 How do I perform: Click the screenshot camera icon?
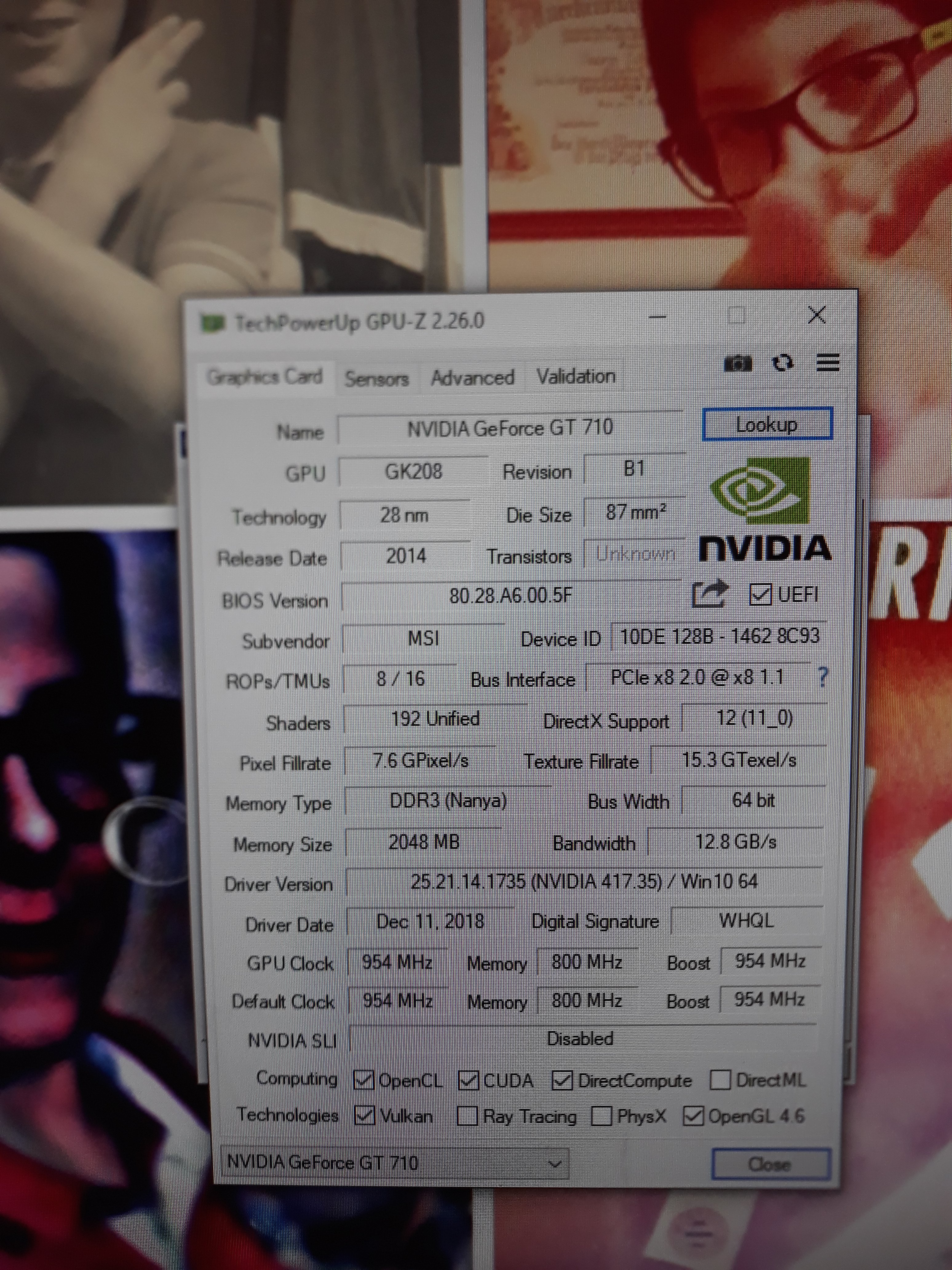pos(737,363)
